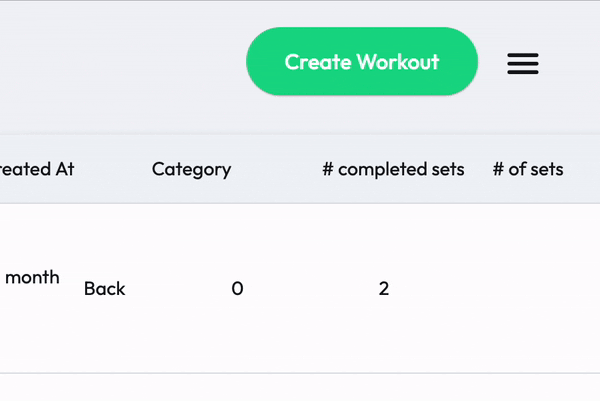Click empty space right of value 2
The image size is (600, 401).
point(500,289)
